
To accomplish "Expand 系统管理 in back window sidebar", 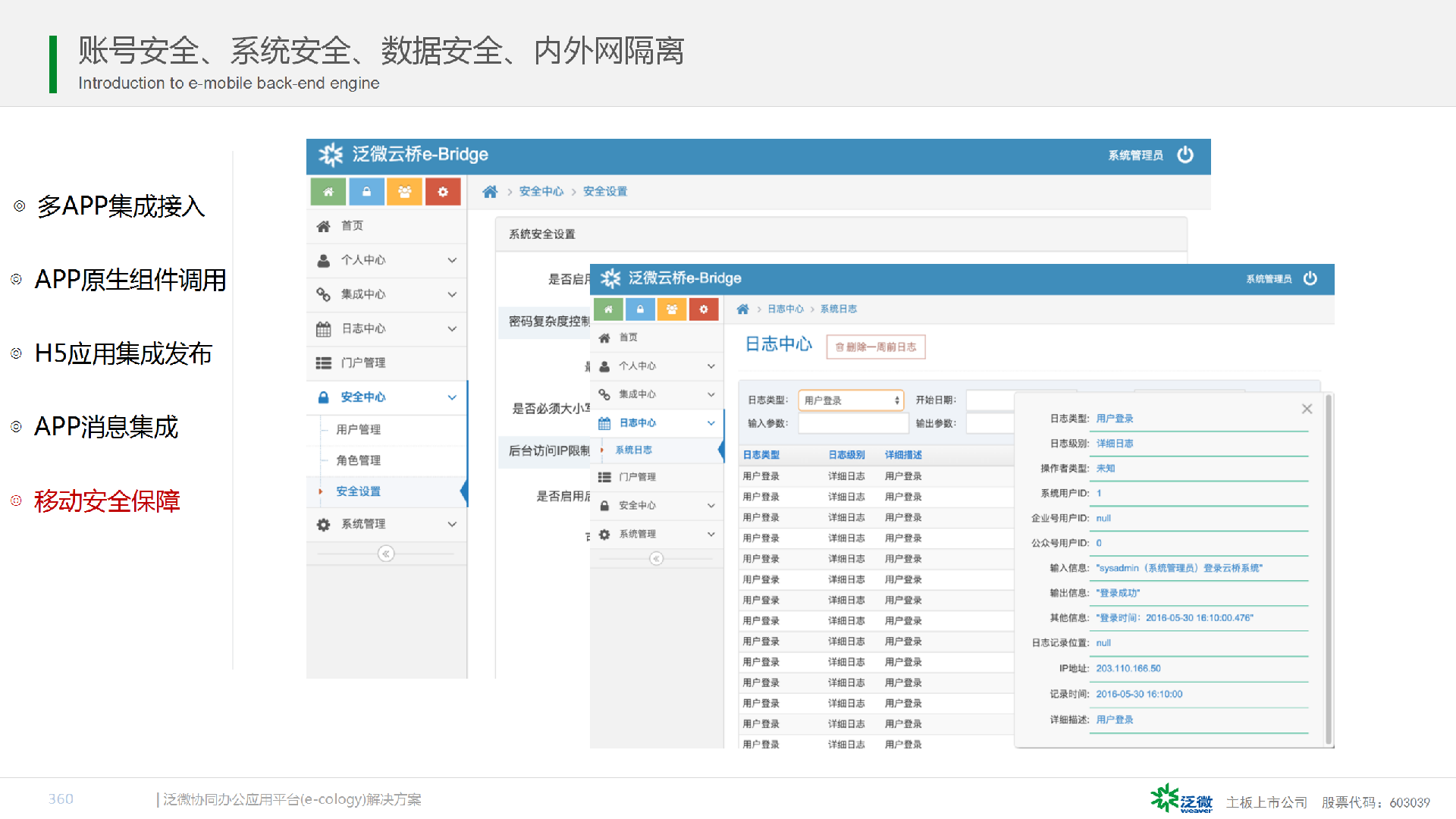I will point(387,524).
